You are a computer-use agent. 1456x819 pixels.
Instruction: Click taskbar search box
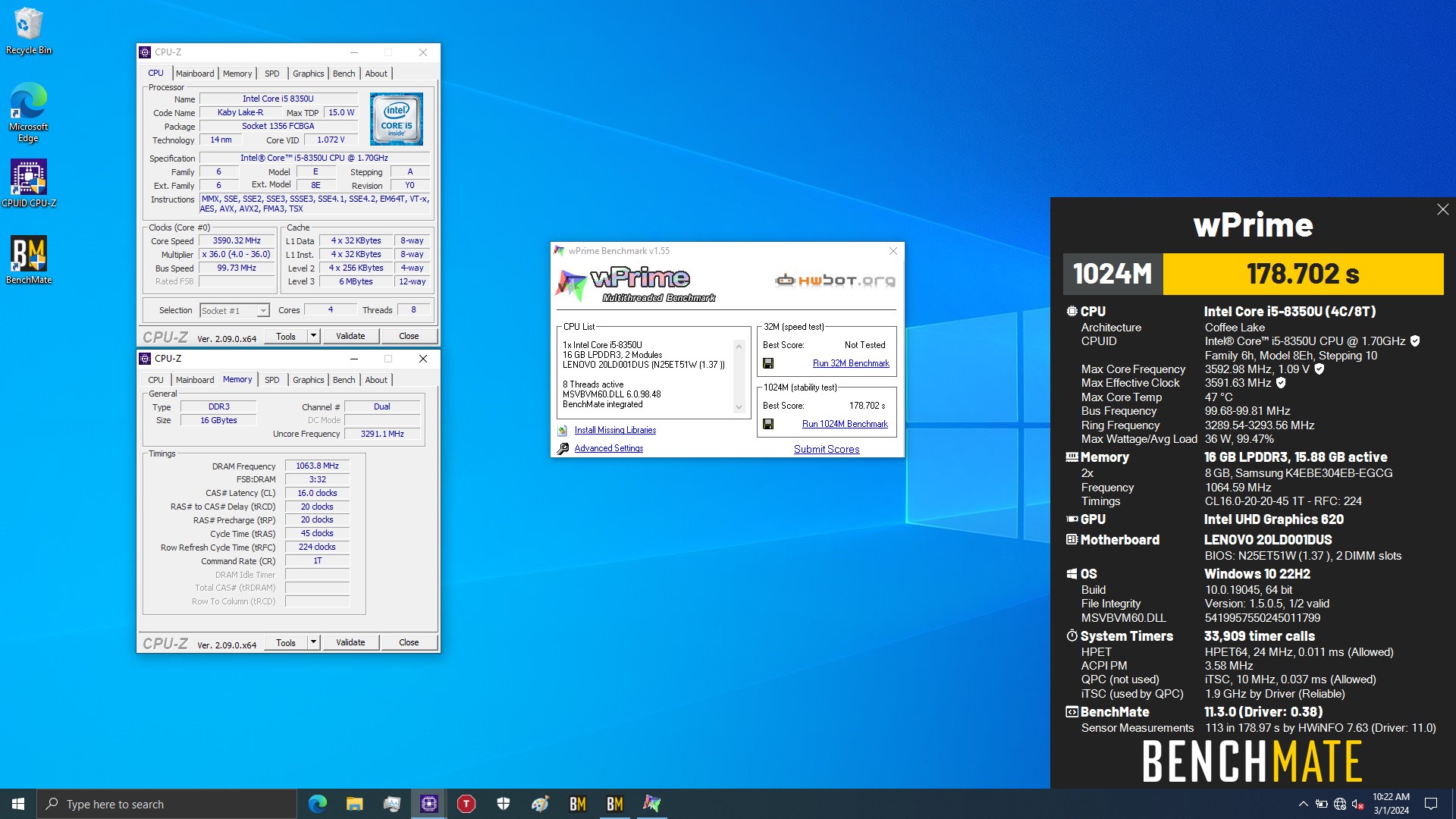pyautogui.click(x=167, y=804)
